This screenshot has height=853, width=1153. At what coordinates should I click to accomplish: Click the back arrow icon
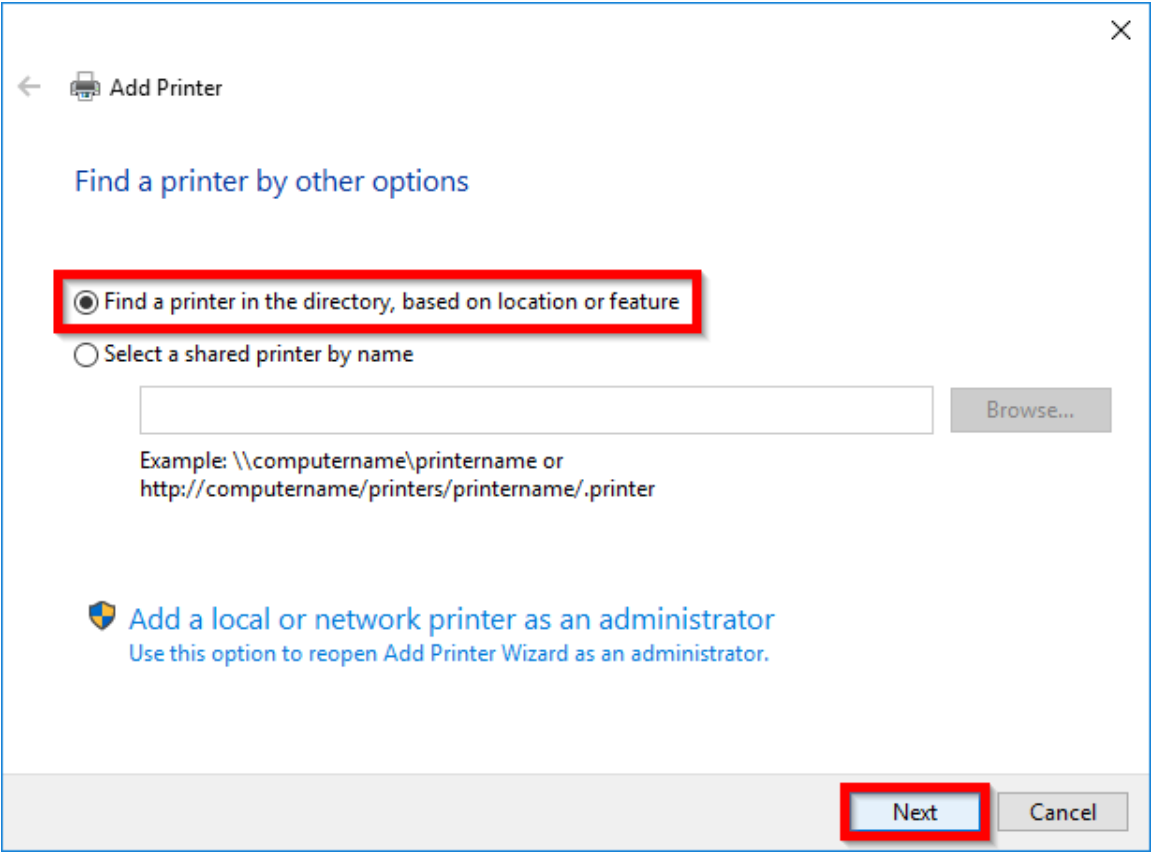pyautogui.click(x=29, y=87)
